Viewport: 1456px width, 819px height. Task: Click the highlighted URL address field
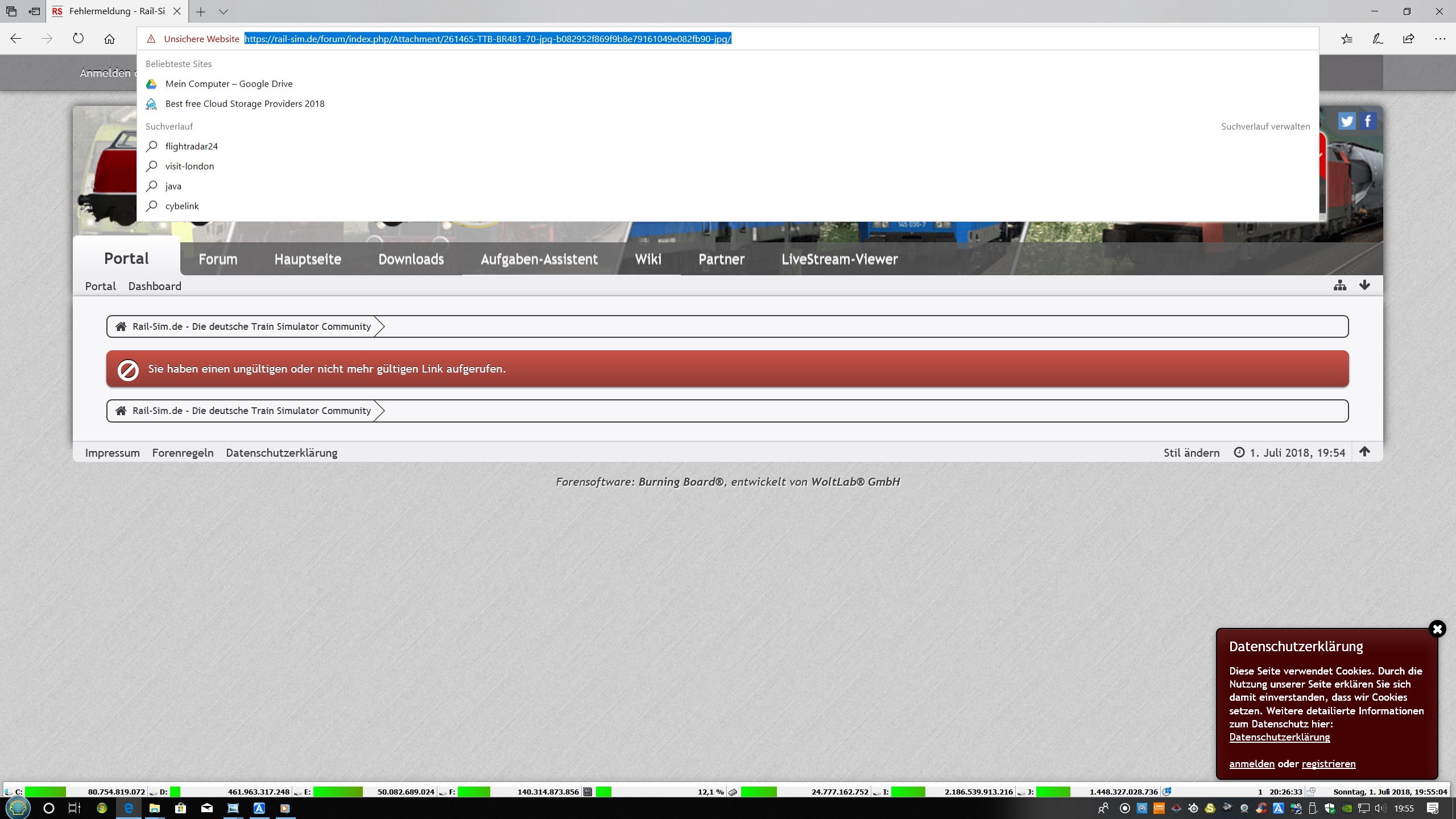point(487,39)
